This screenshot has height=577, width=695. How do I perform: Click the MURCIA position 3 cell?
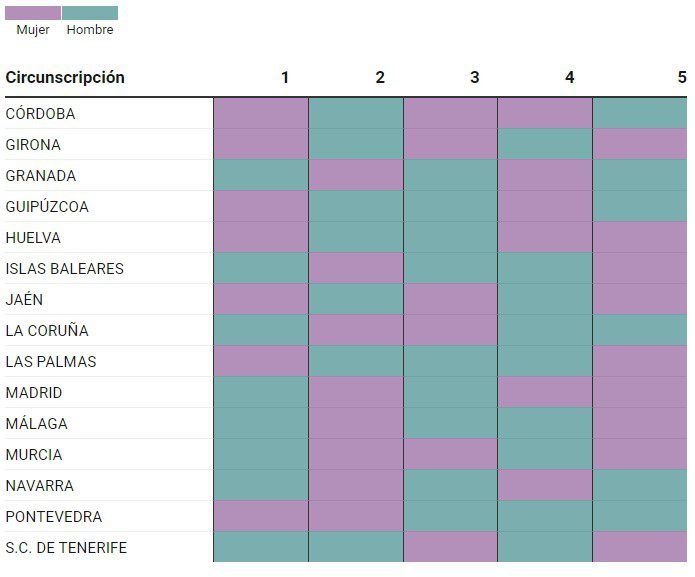(450, 455)
